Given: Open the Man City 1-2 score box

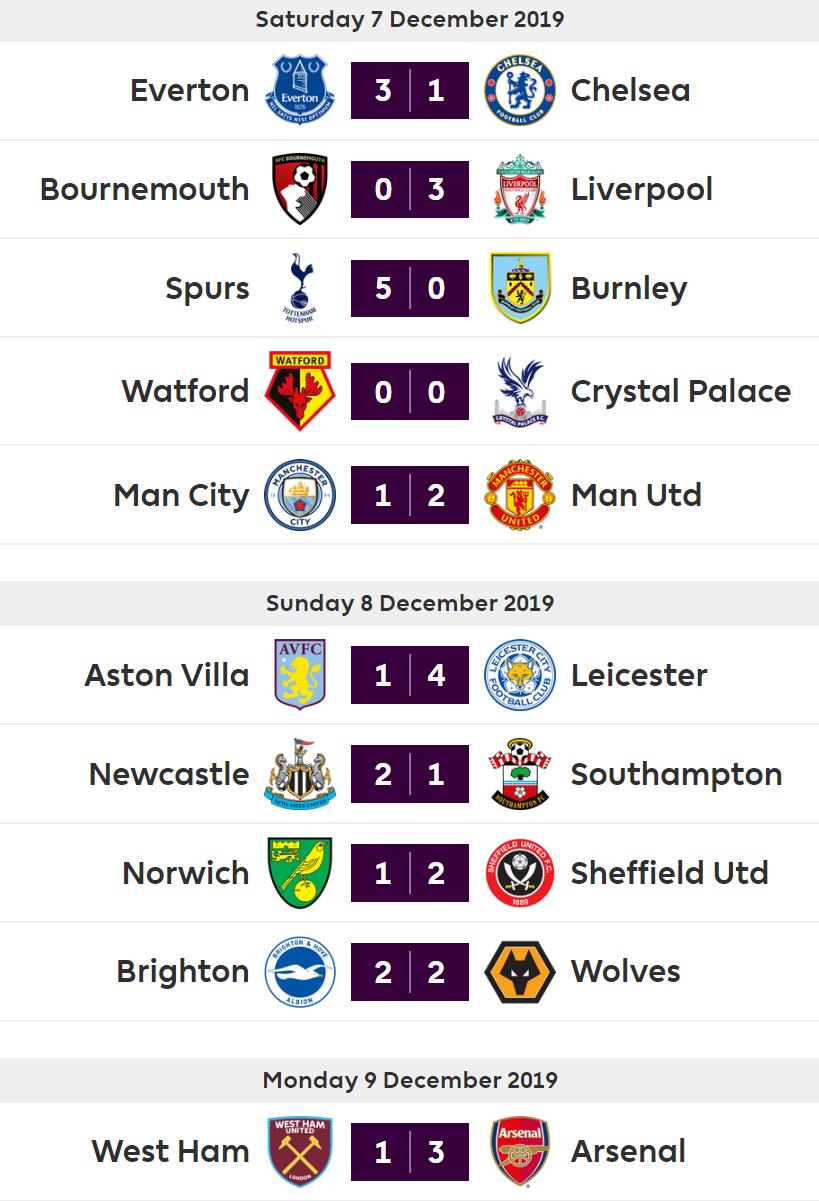Looking at the screenshot, I should point(410,495).
